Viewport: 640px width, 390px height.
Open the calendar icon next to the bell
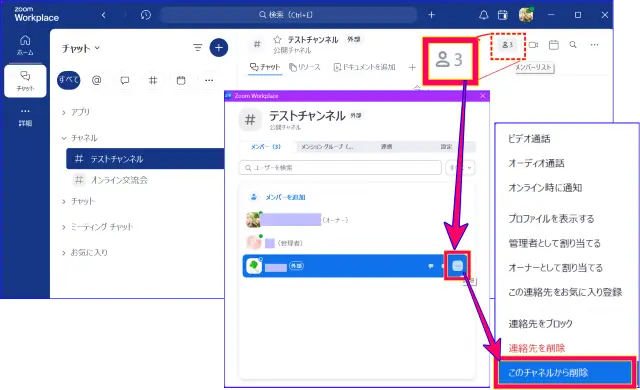pyautogui.click(x=503, y=15)
